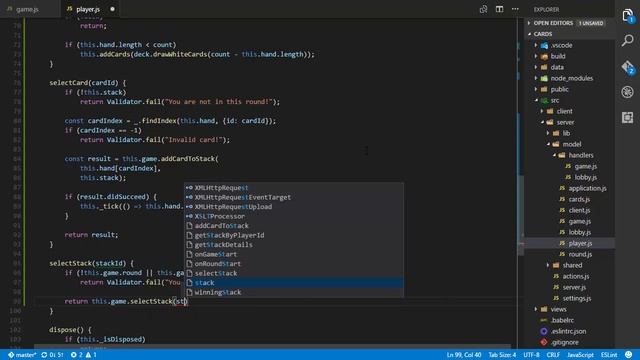640x360 pixels.
Task: Open server.js in the explorer
Action: coord(574,287)
